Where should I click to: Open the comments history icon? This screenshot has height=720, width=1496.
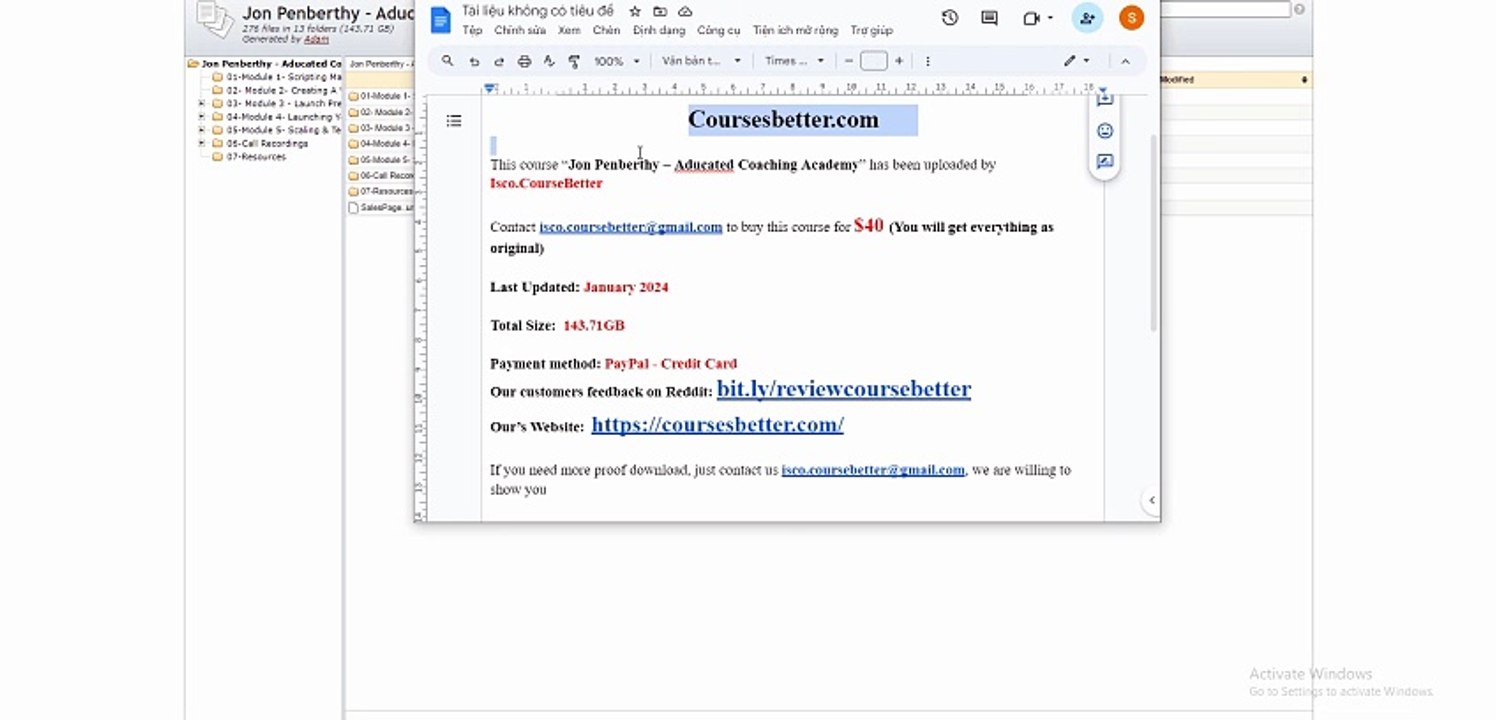pyautogui.click(x=990, y=17)
